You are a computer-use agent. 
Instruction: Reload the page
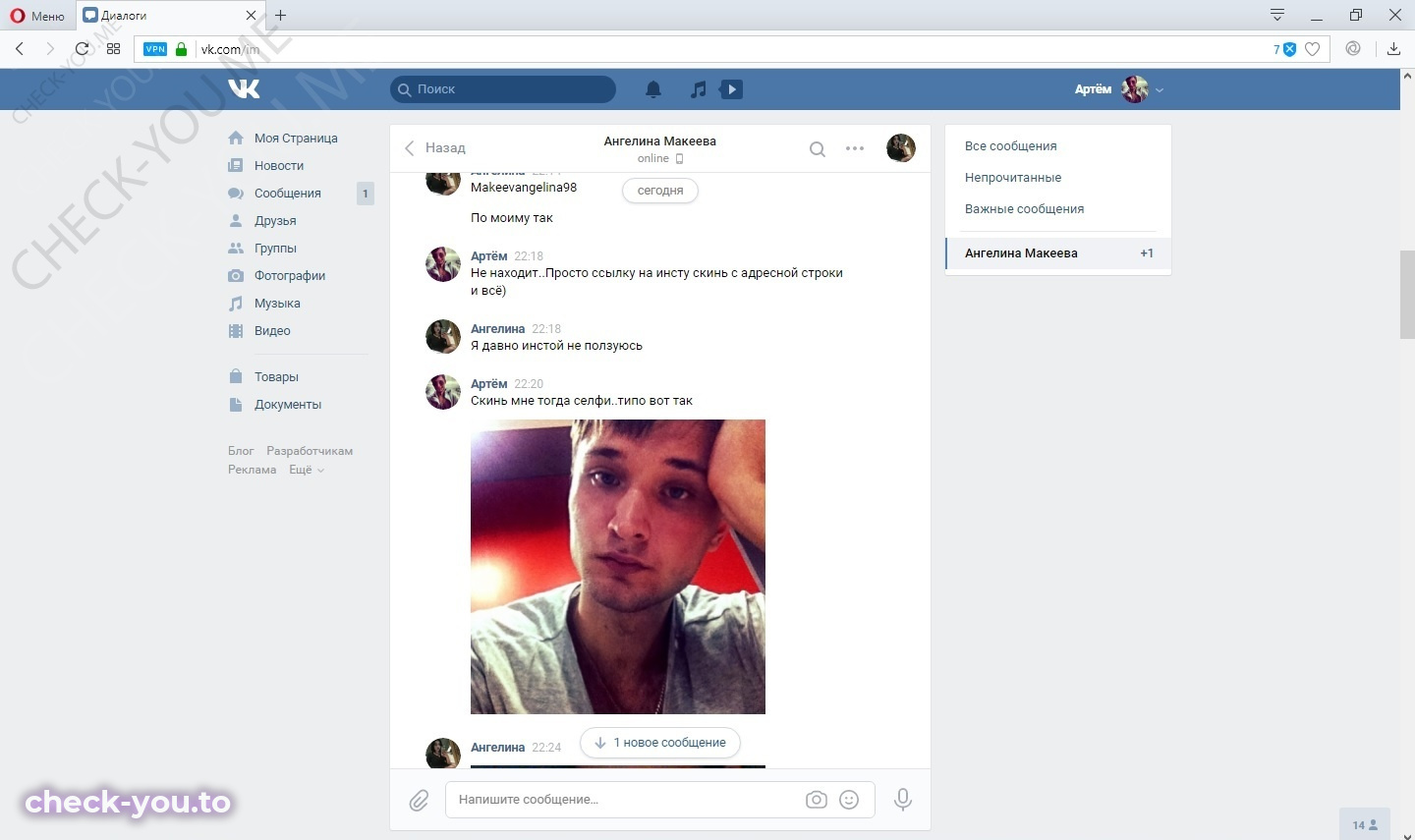[82, 48]
